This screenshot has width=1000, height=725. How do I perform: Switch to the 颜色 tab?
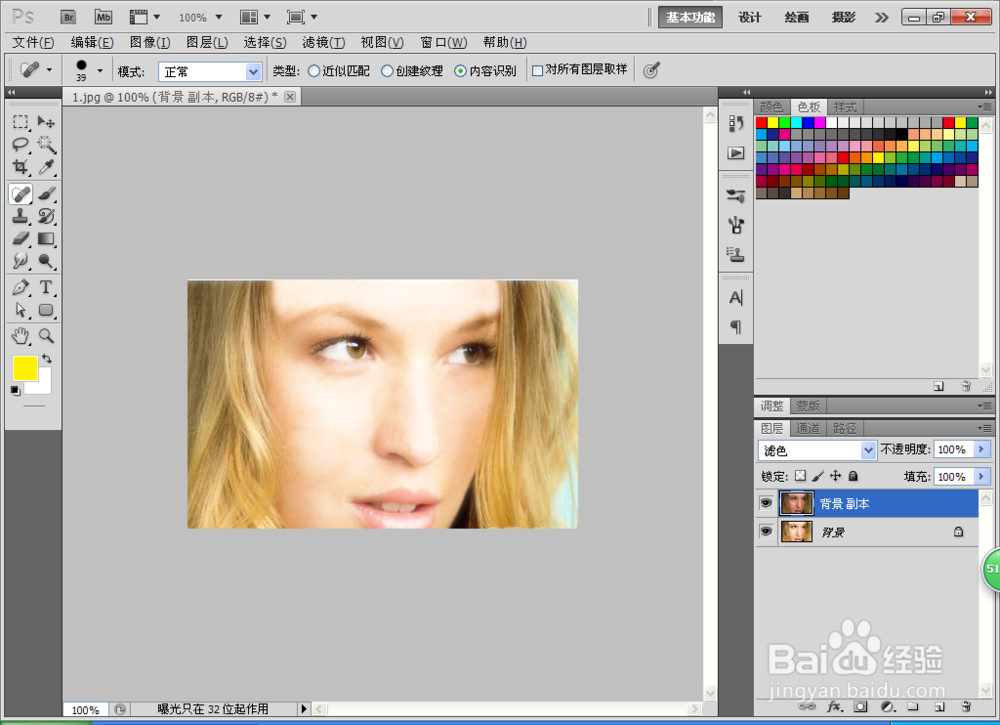(772, 107)
